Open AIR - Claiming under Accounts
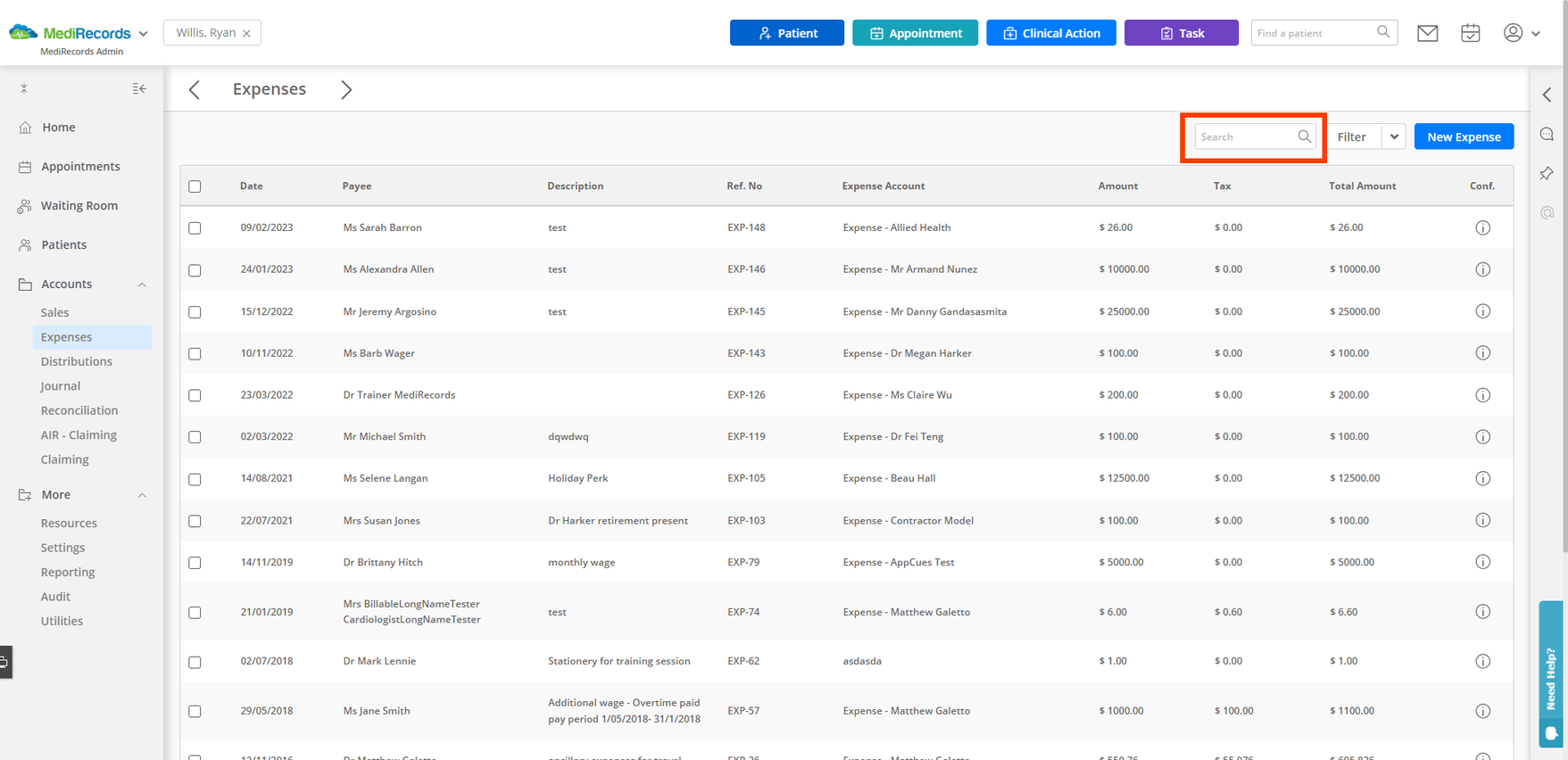 [79, 435]
